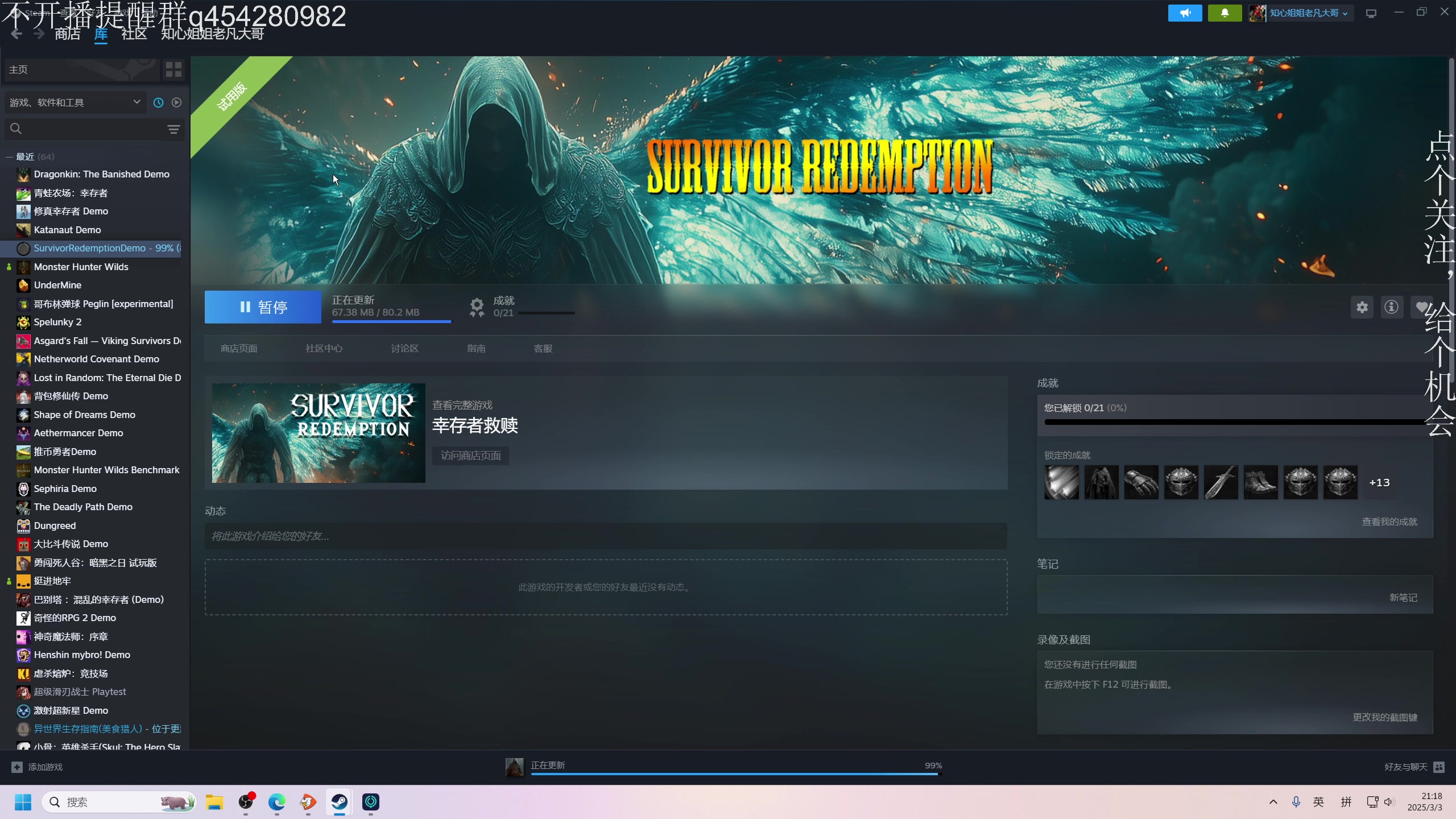Open the green notifications bell
The height and width of the screenshot is (819, 1456).
1225,13
